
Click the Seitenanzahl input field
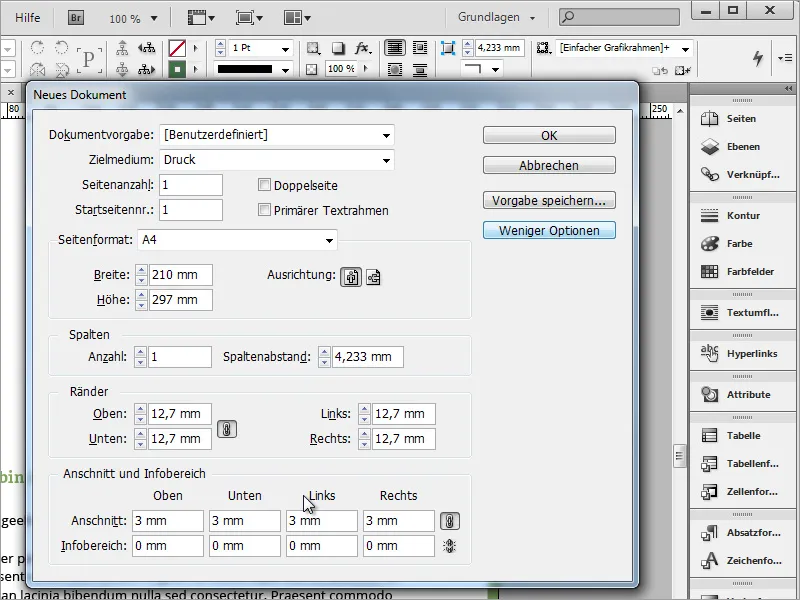(x=191, y=185)
